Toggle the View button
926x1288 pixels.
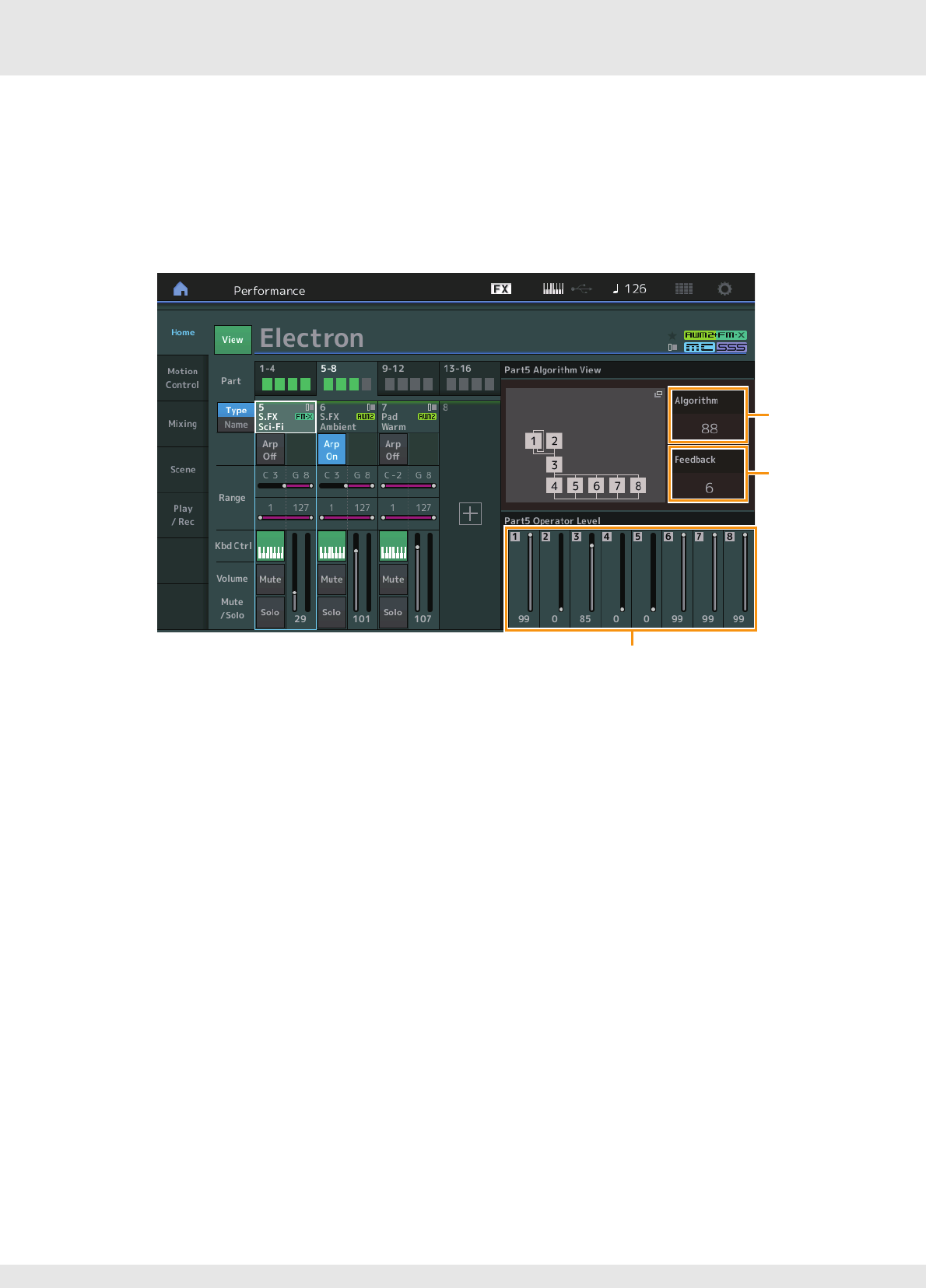[233, 340]
